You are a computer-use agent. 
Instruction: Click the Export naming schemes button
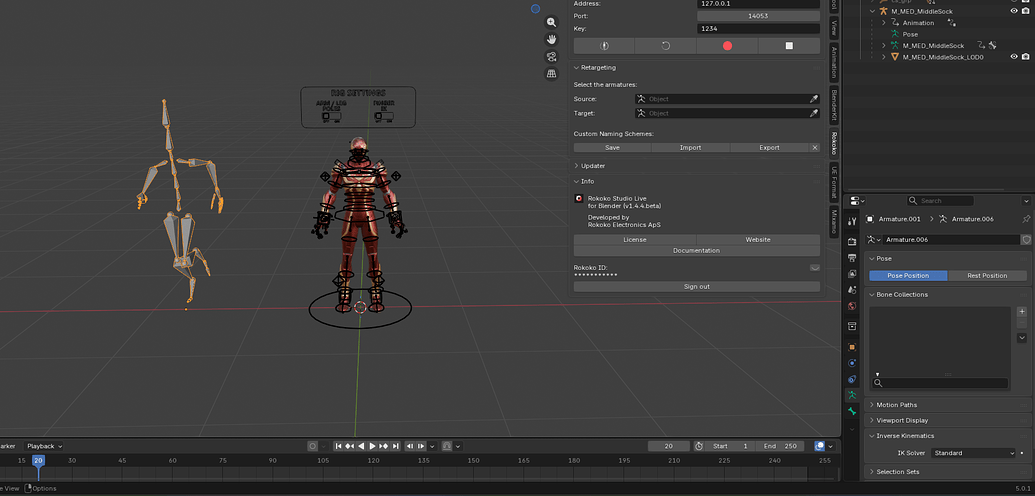click(x=769, y=148)
